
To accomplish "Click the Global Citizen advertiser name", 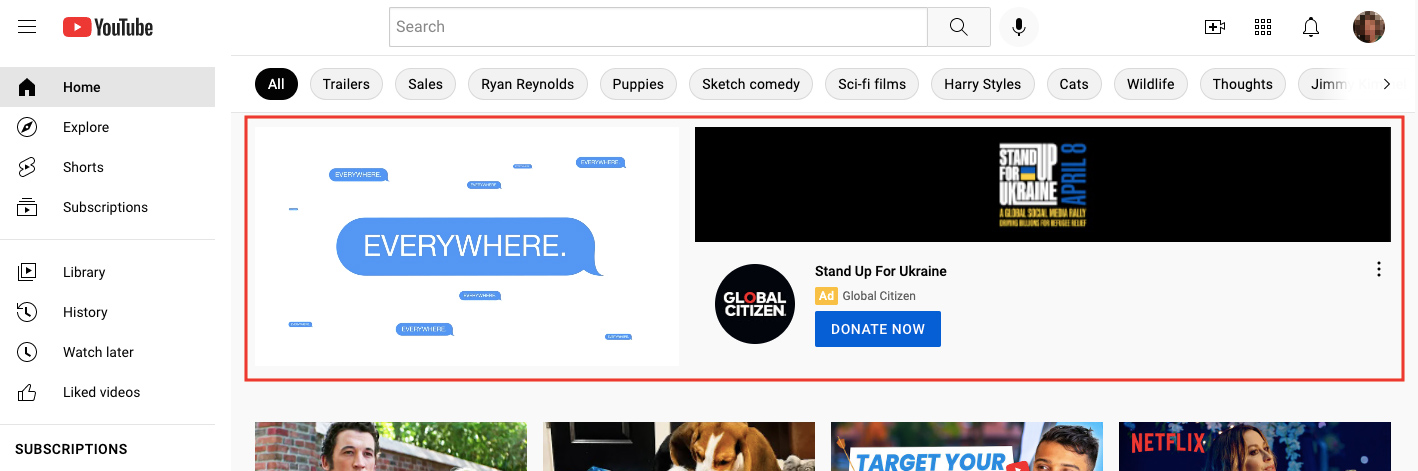I will point(879,296).
